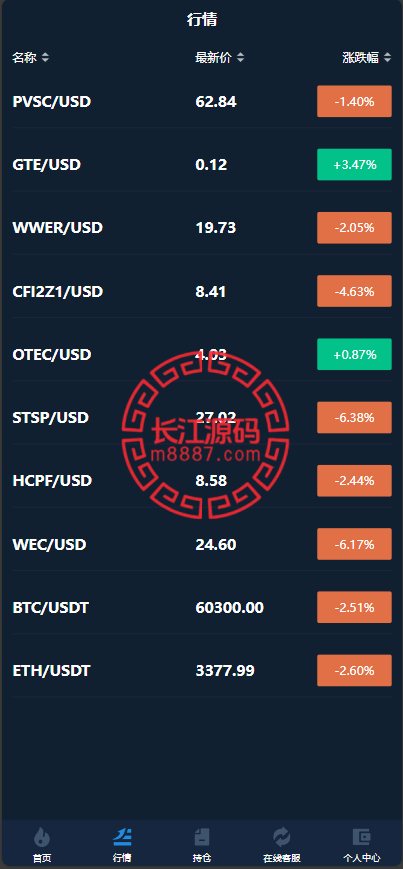
Task: Click the orange -1.40% change badge
Action: (354, 101)
